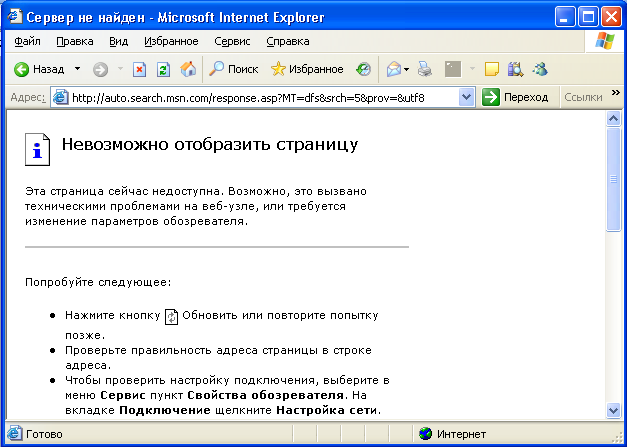Click the page icon in address bar
This screenshot has width=627, height=447.
click(60, 98)
